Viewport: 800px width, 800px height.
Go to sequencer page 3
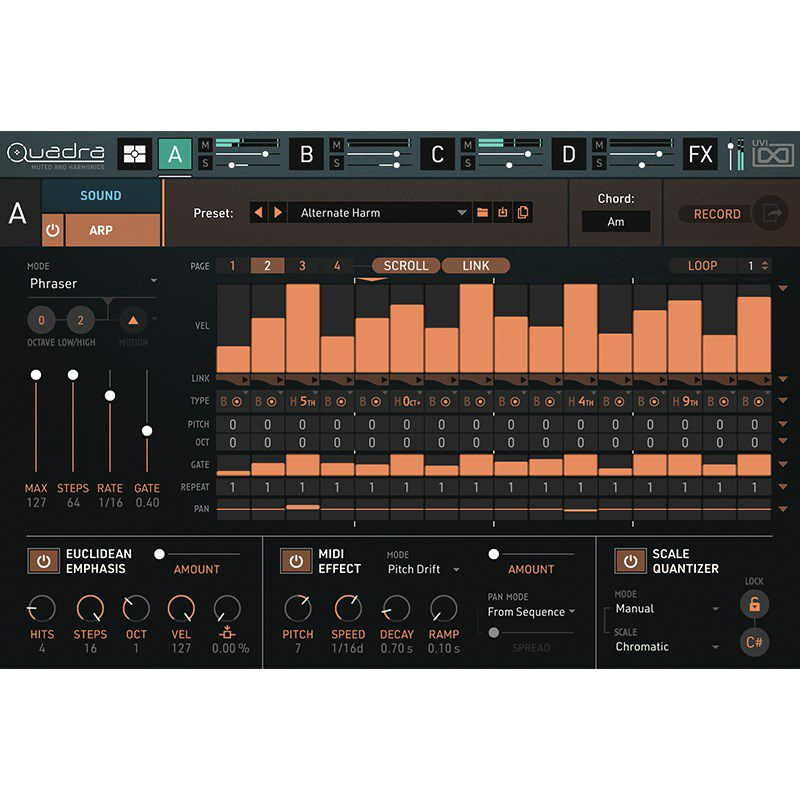tap(302, 265)
